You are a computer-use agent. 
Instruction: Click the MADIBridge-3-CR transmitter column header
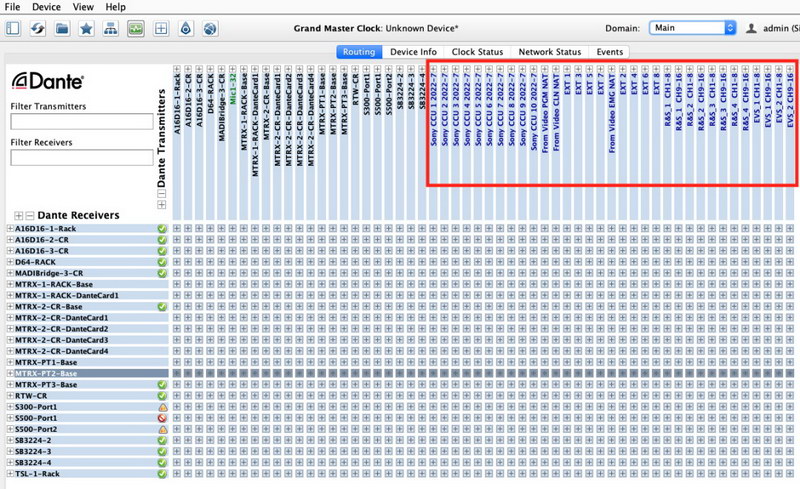(221, 108)
